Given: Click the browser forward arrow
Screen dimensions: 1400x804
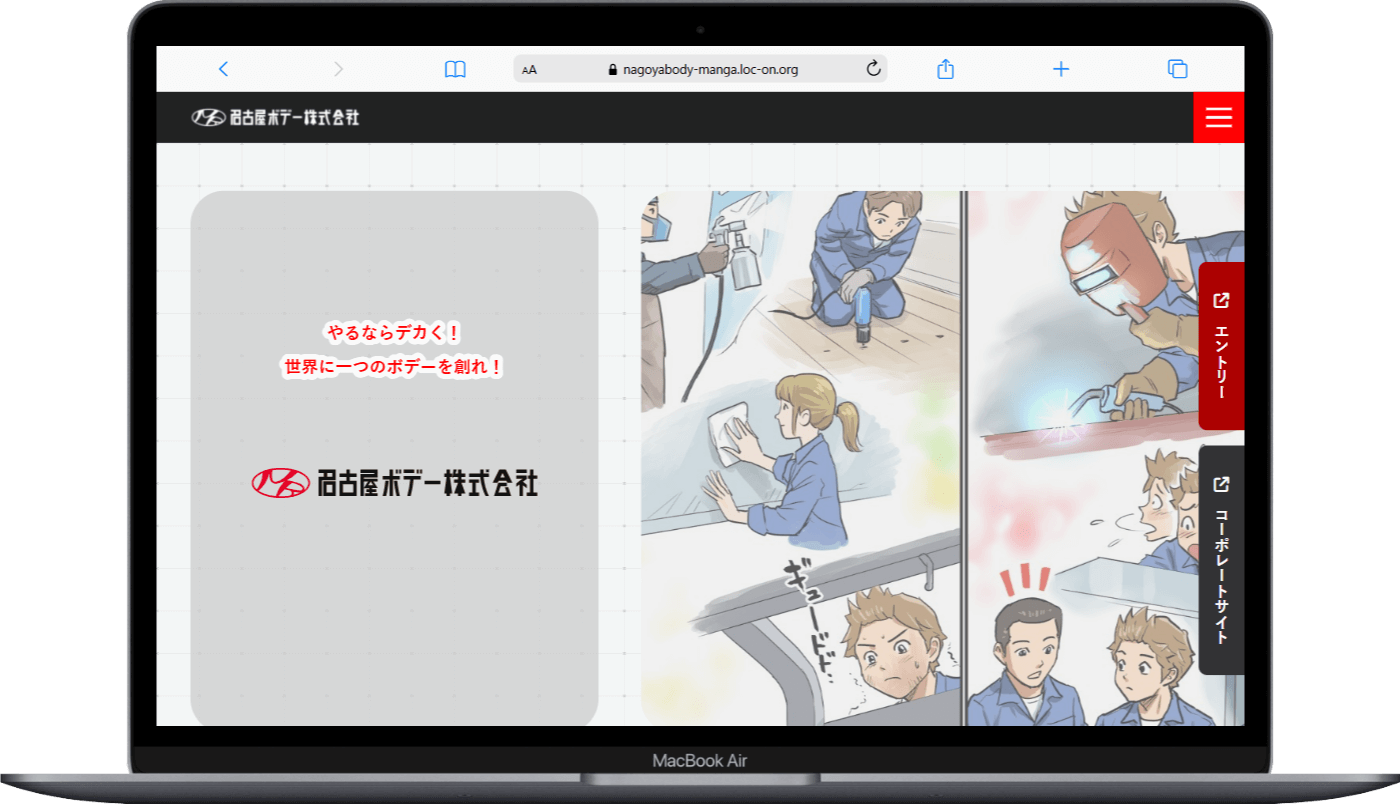Looking at the screenshot, I should coord(338,69).
